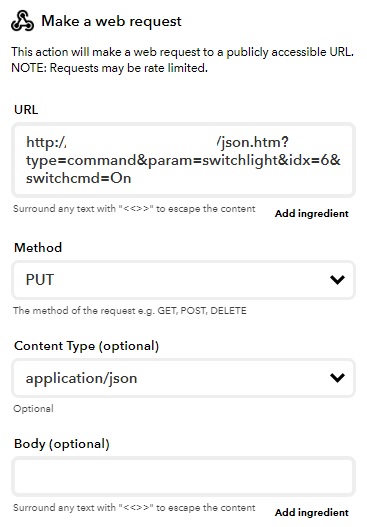This screenshot has width=367, height=527.
Task: Expand the Content Type chevron arrow
Action: click(337, 378)
